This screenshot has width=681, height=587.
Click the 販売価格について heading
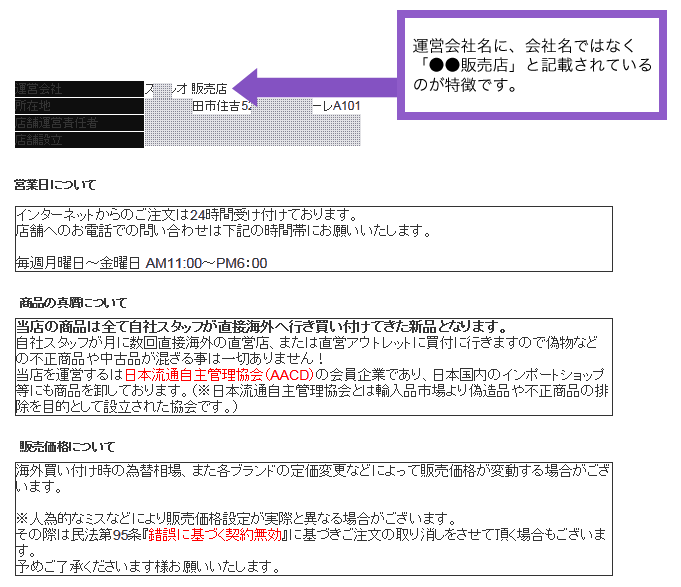67,446
